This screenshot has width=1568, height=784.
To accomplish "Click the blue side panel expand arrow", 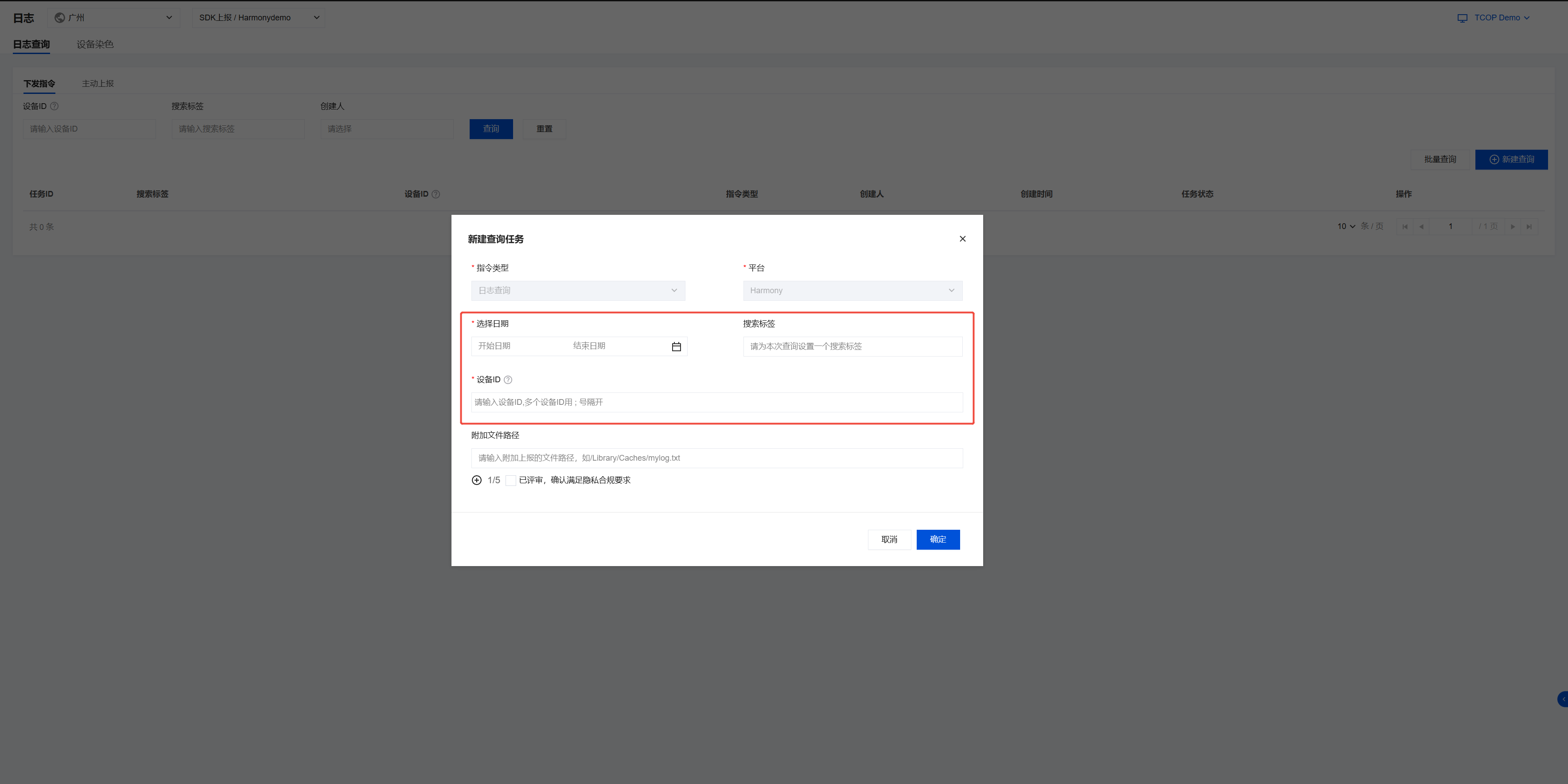I will [x=1563, y=699].
